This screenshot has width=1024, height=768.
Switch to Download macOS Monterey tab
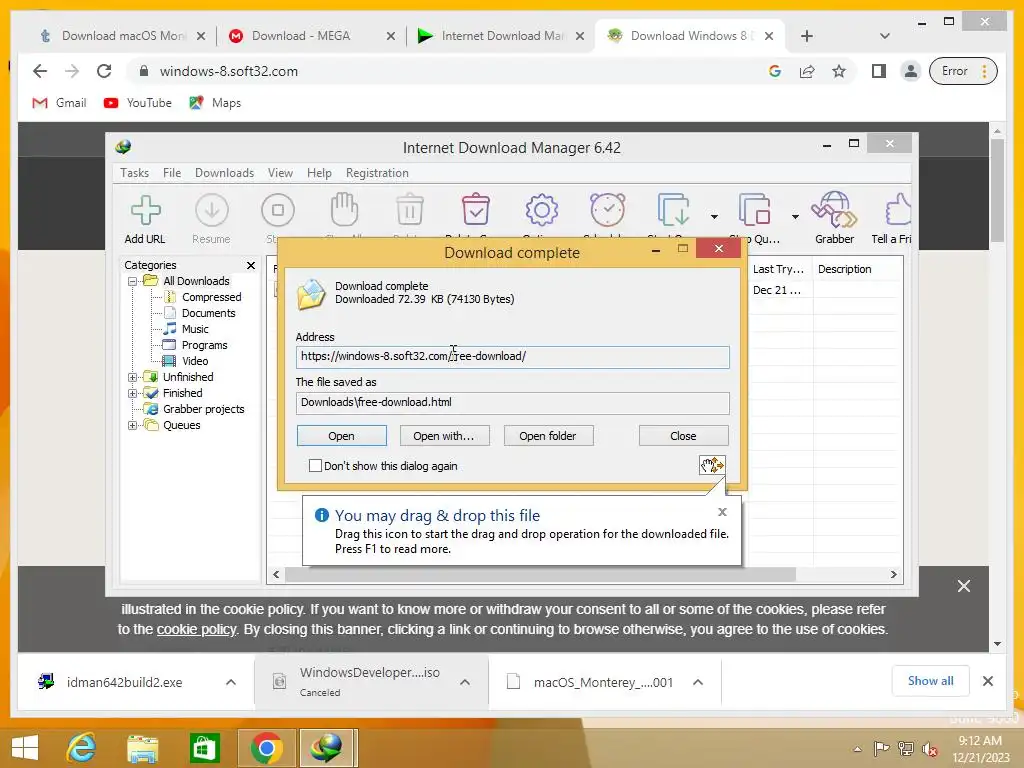(x=121, y=36)
